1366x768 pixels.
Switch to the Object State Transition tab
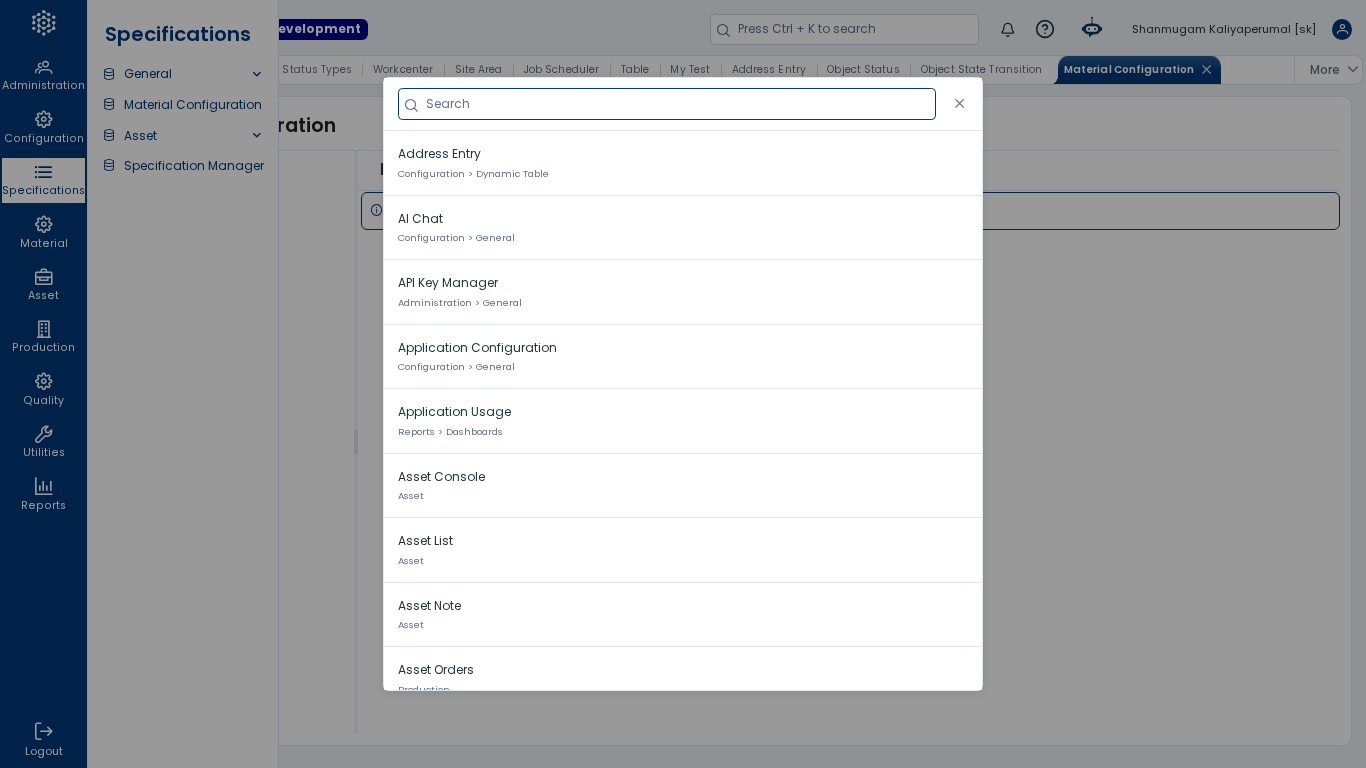coord(981,70)
